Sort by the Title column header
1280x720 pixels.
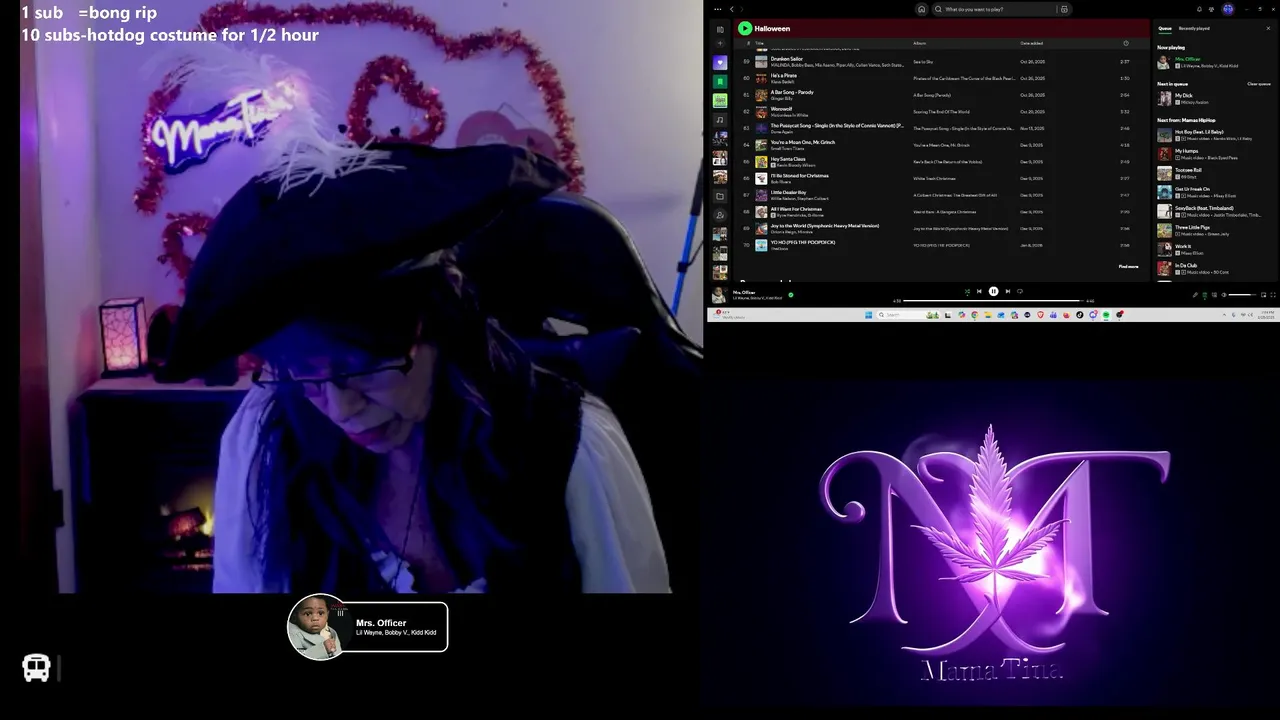click(759, 43)
